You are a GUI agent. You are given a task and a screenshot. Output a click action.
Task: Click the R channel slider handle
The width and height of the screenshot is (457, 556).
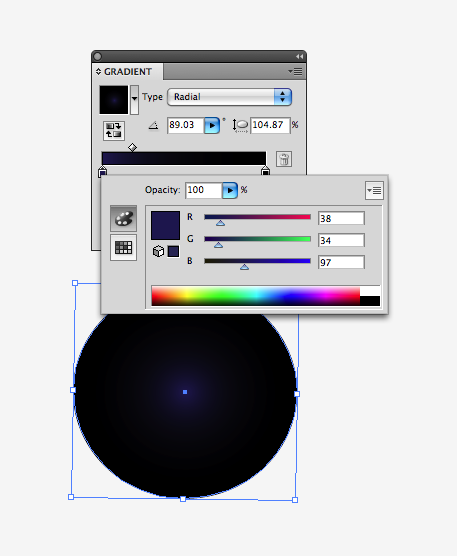(x=221, y=223)
